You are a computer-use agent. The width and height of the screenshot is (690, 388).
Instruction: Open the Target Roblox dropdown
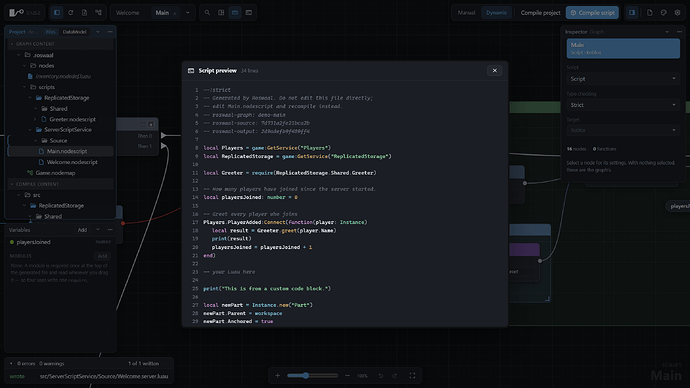[x=623, y=130]
